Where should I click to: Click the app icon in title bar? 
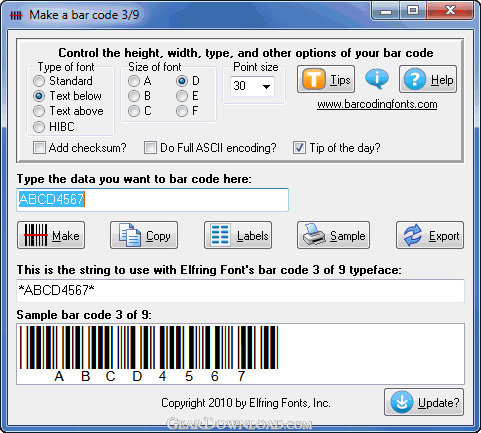(x=16, y=15)
